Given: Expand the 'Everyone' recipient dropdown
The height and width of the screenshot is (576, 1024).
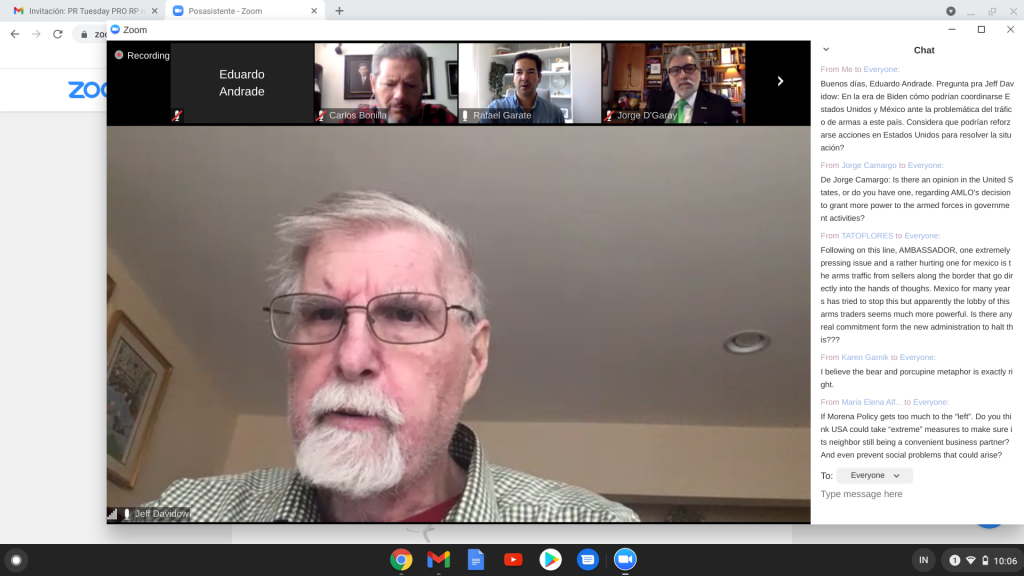Looking at the screenshot, I should pos(874,476).
